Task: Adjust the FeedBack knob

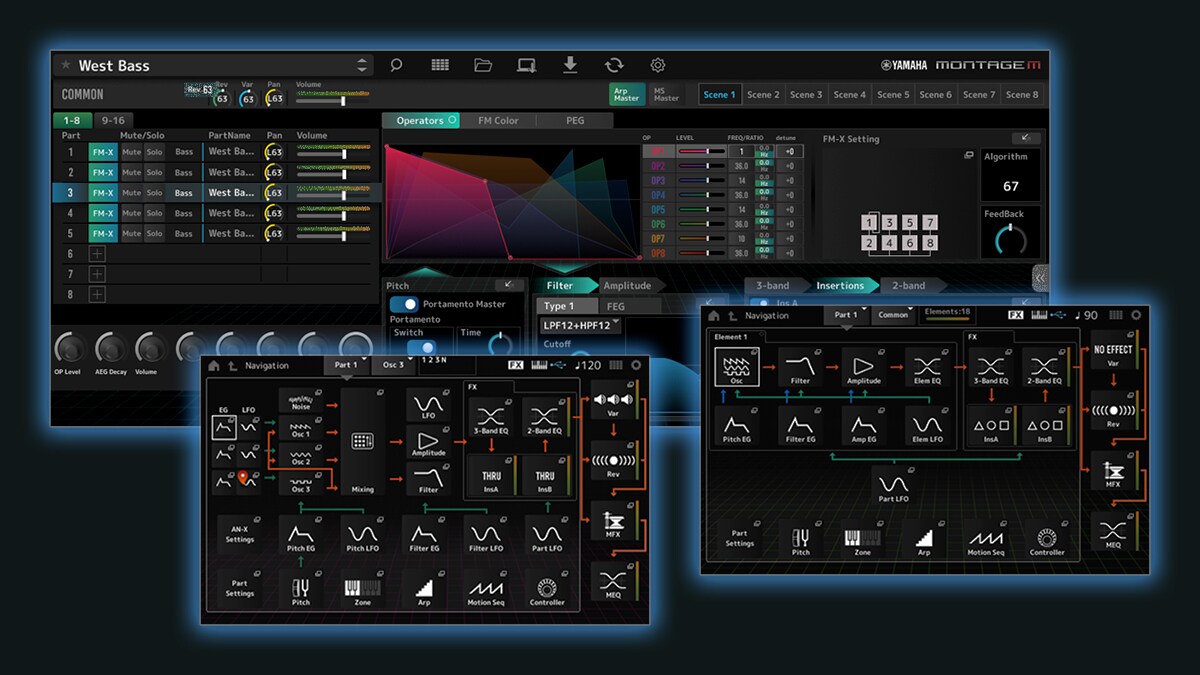Action: pos(1011,238)
